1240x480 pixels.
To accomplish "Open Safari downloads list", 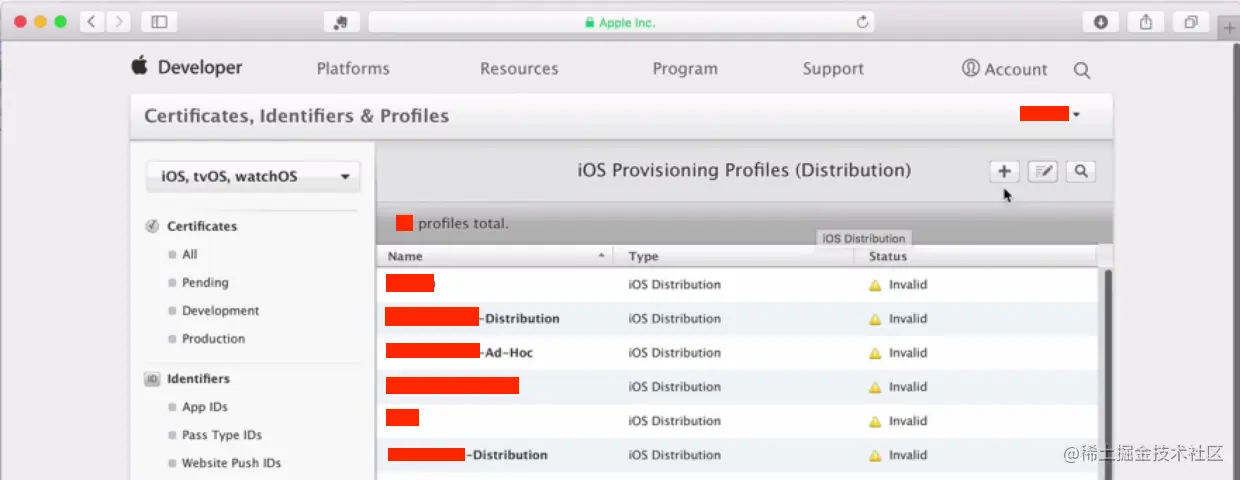I will coord(1101,22).
